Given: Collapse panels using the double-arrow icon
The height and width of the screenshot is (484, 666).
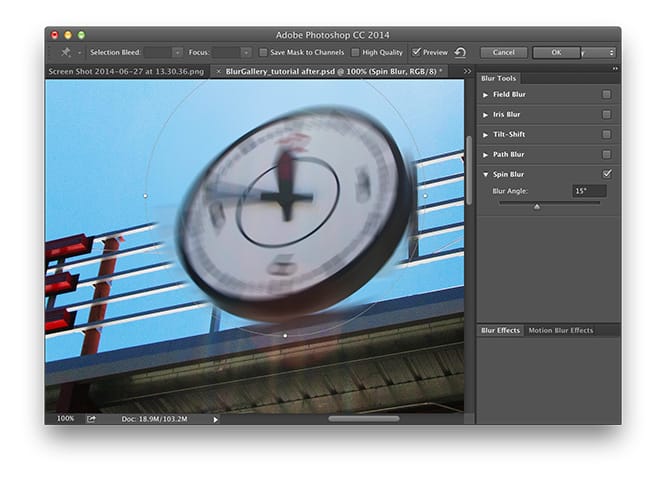Looking at the screenshot, I should 615,68.
